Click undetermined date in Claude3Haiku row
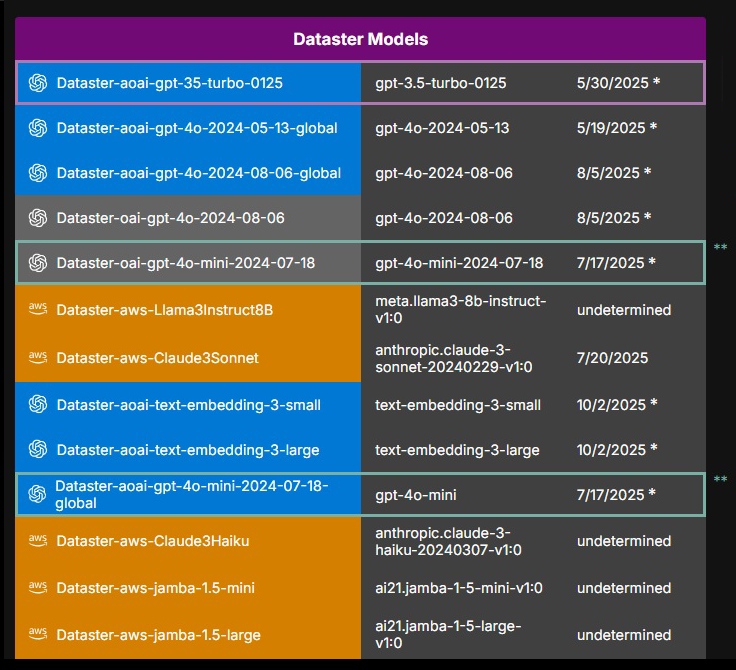 pyautogui.click(x=624, y=541)
